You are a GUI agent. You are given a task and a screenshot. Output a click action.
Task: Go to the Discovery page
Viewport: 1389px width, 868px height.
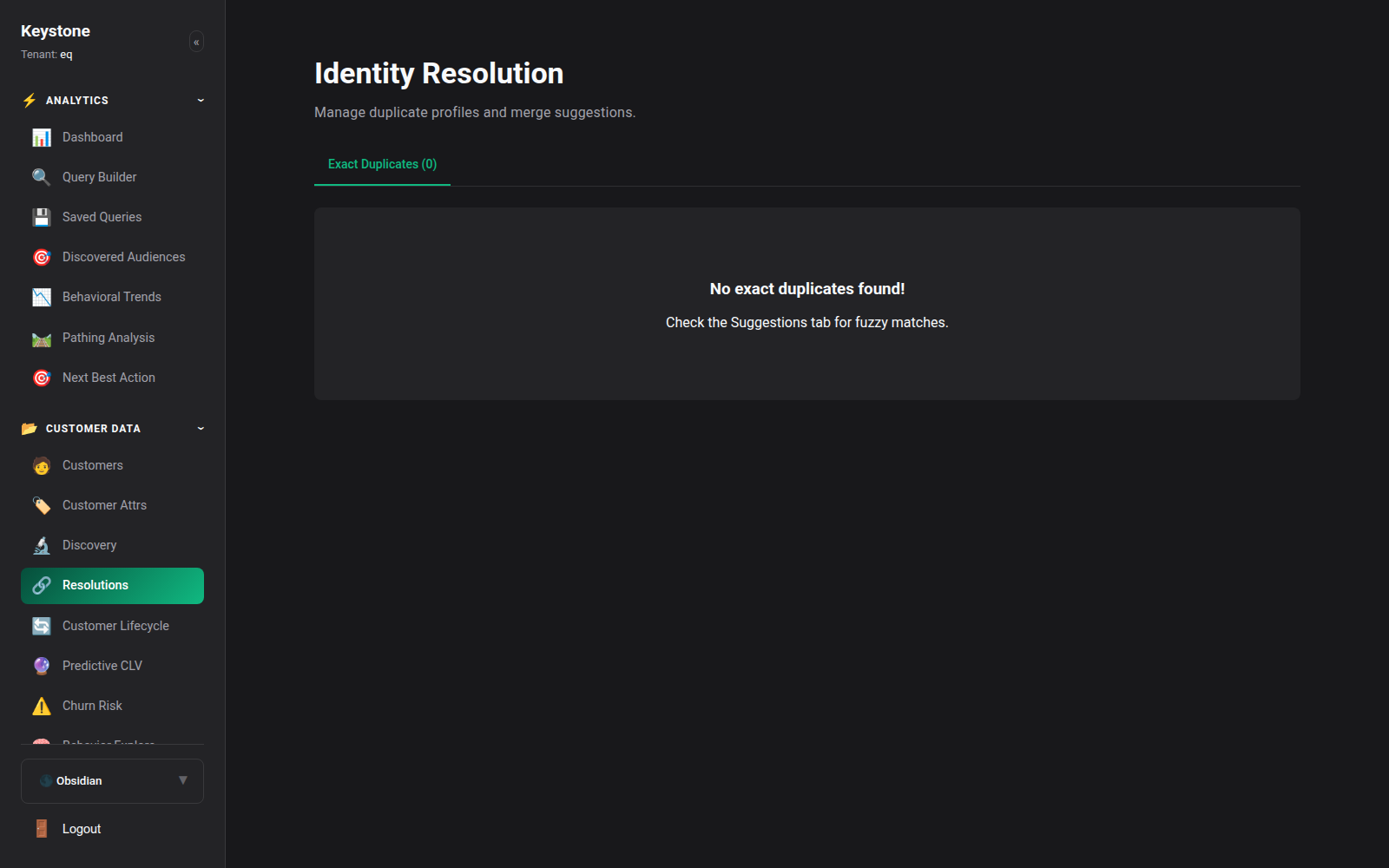pyautogui.click(x=112, y=545)
